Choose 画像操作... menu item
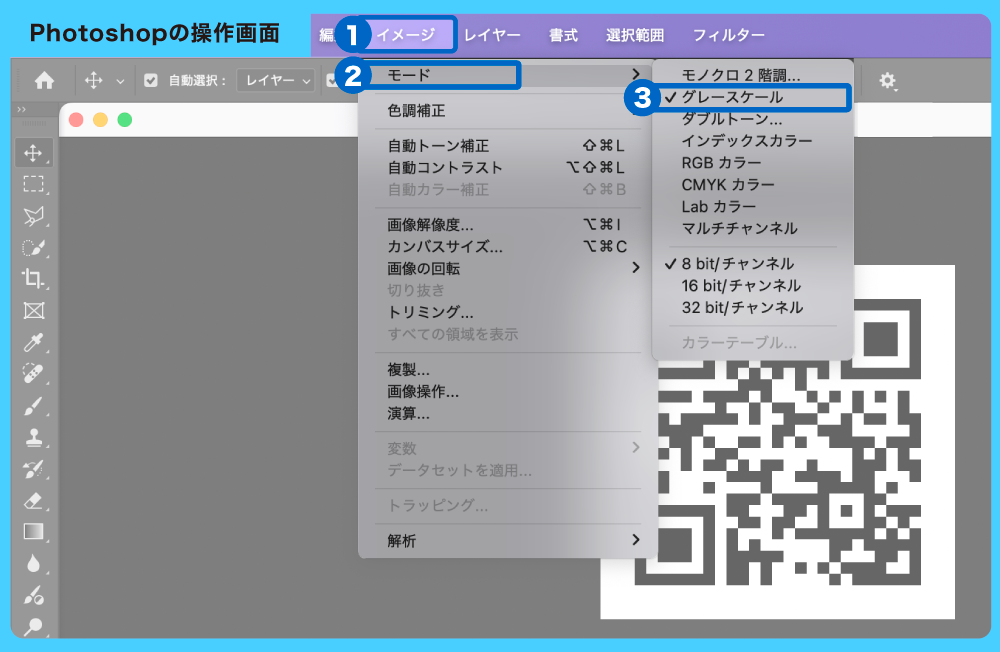The width and height of the screenshot is (1000, 652). (506, 392)
